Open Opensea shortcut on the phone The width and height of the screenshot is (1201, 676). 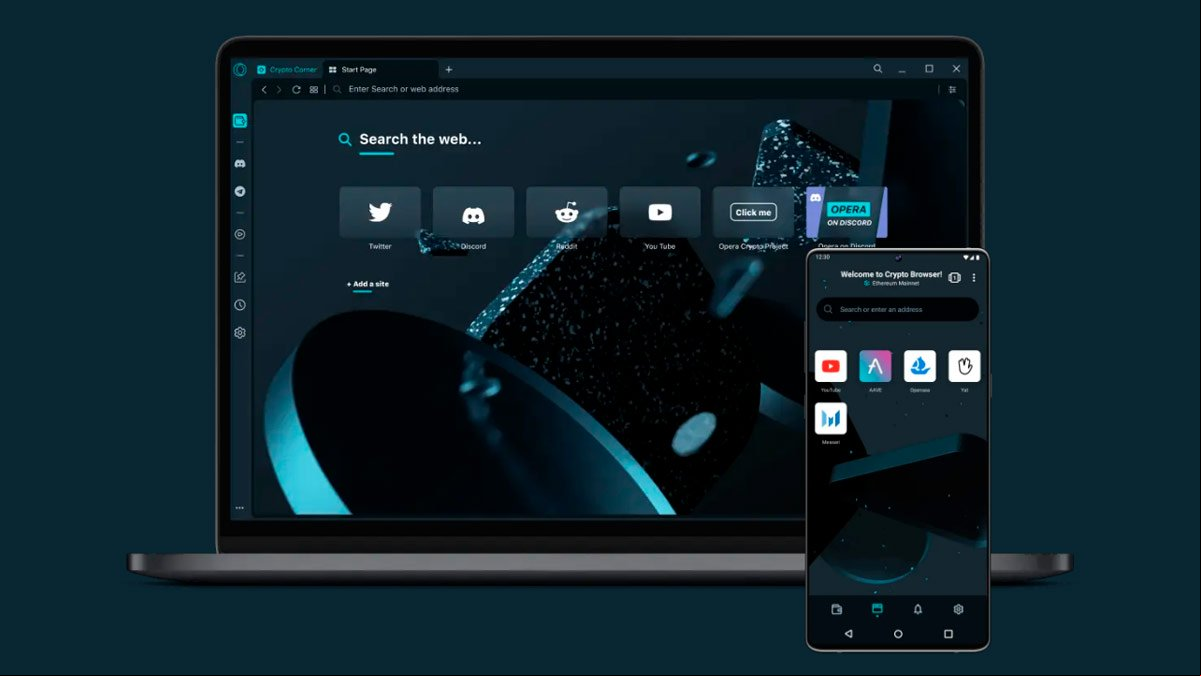click(x=920, y=366)
